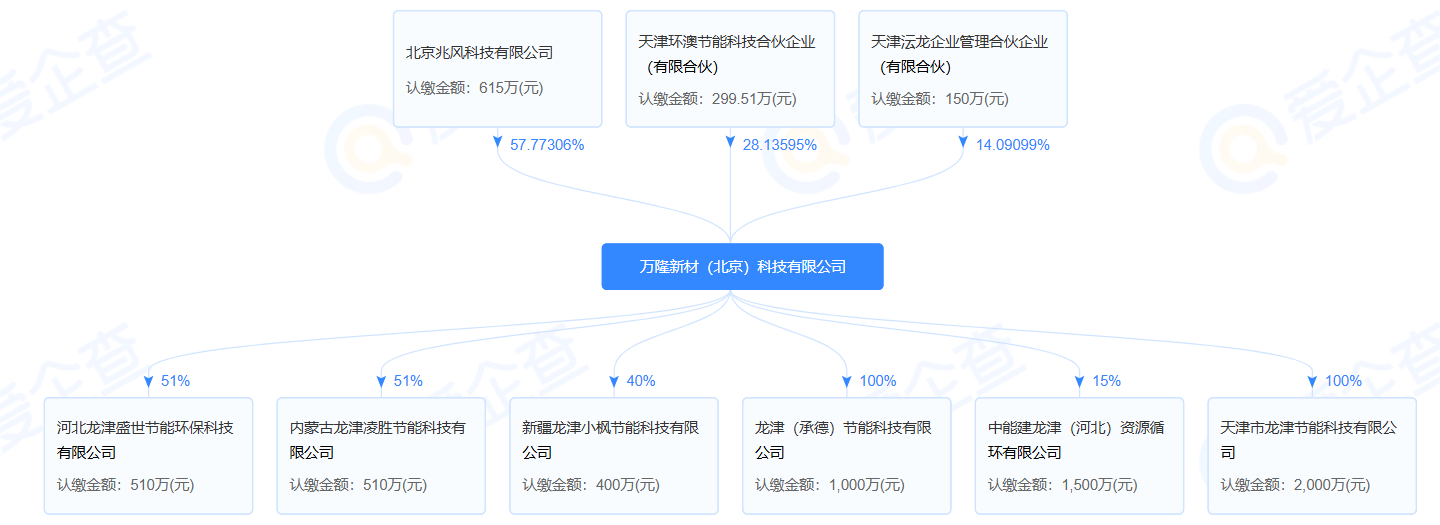The height and width of the screenshot is (525, 1440).
Task: Select the 内蒙古龙津凌胜节能科技有限公司 subsidiary card
Action: [381, 455]
